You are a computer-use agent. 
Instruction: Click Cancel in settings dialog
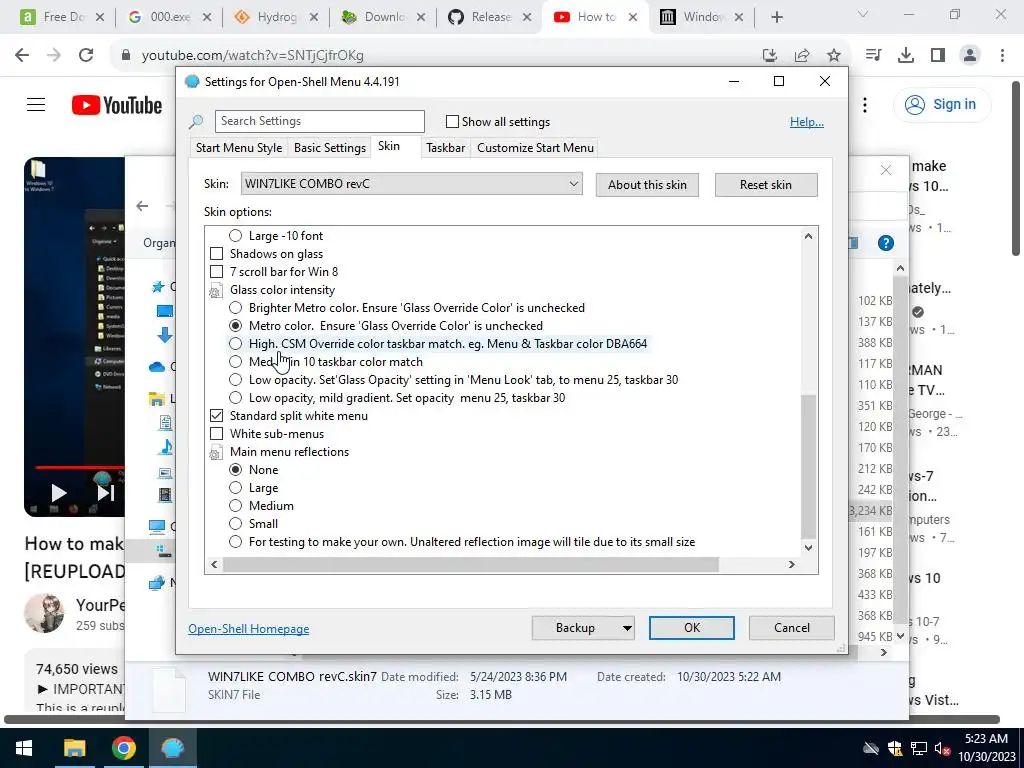(x=792, y=628)
